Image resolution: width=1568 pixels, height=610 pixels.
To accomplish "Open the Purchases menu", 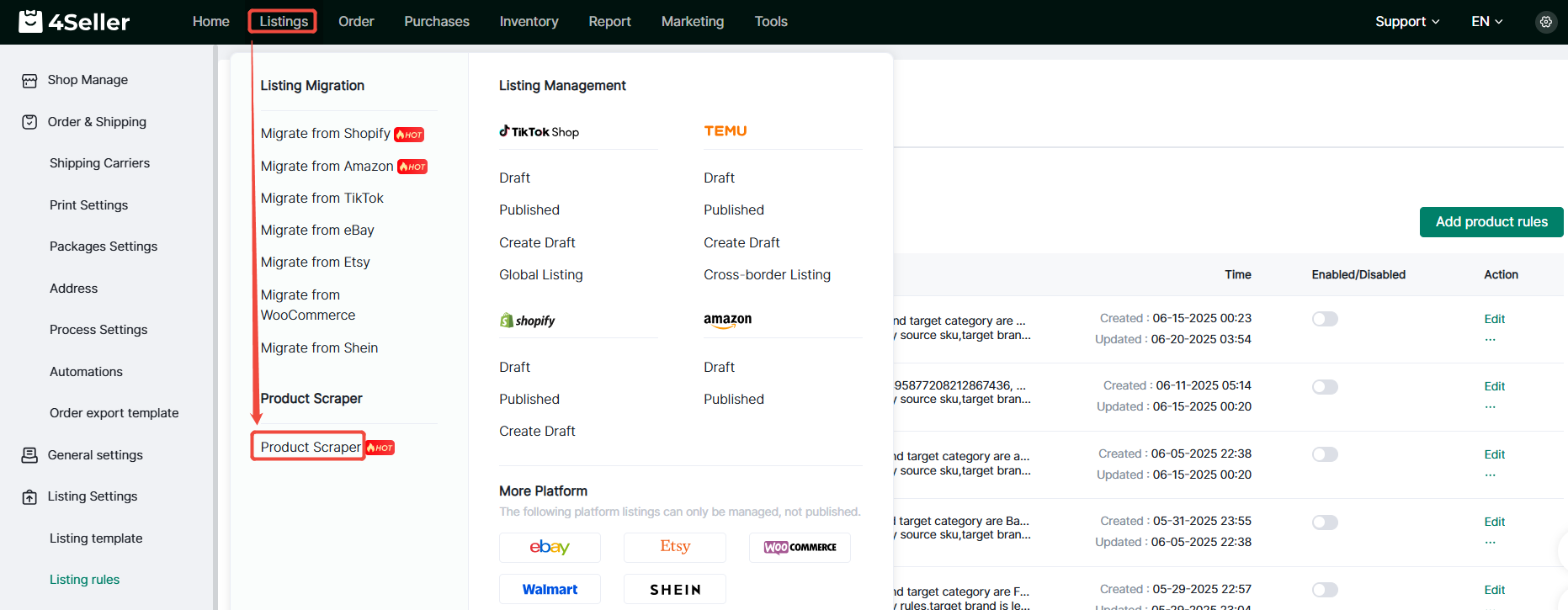I will (x=437, y=22).
